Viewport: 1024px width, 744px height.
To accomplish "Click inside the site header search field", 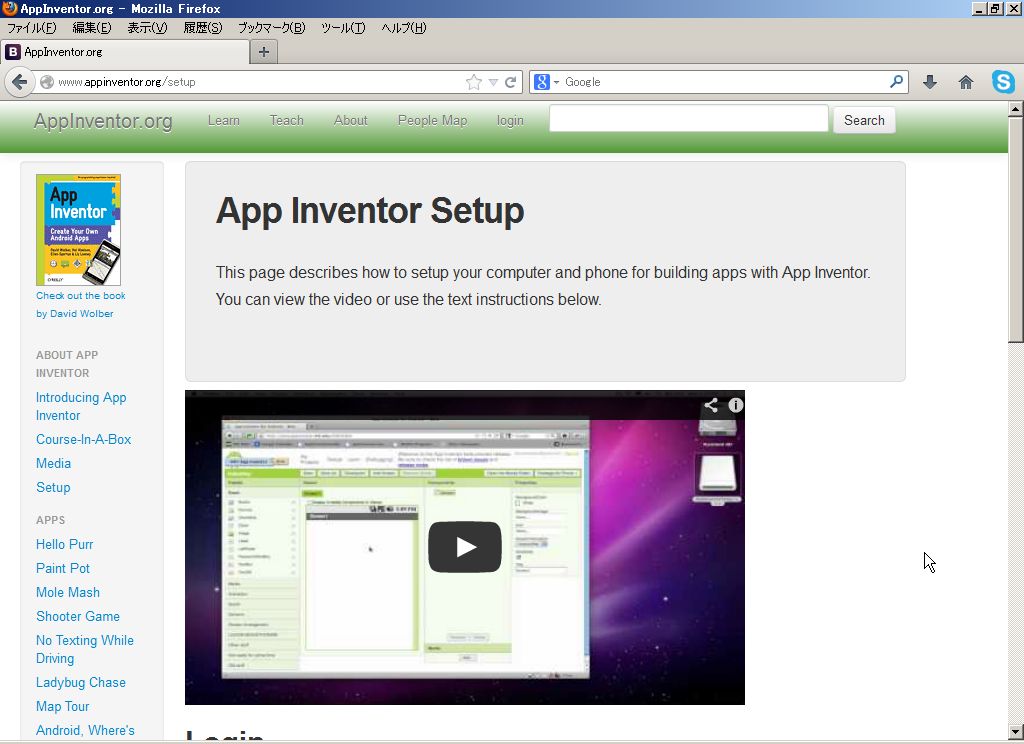I will click(687, 118).
